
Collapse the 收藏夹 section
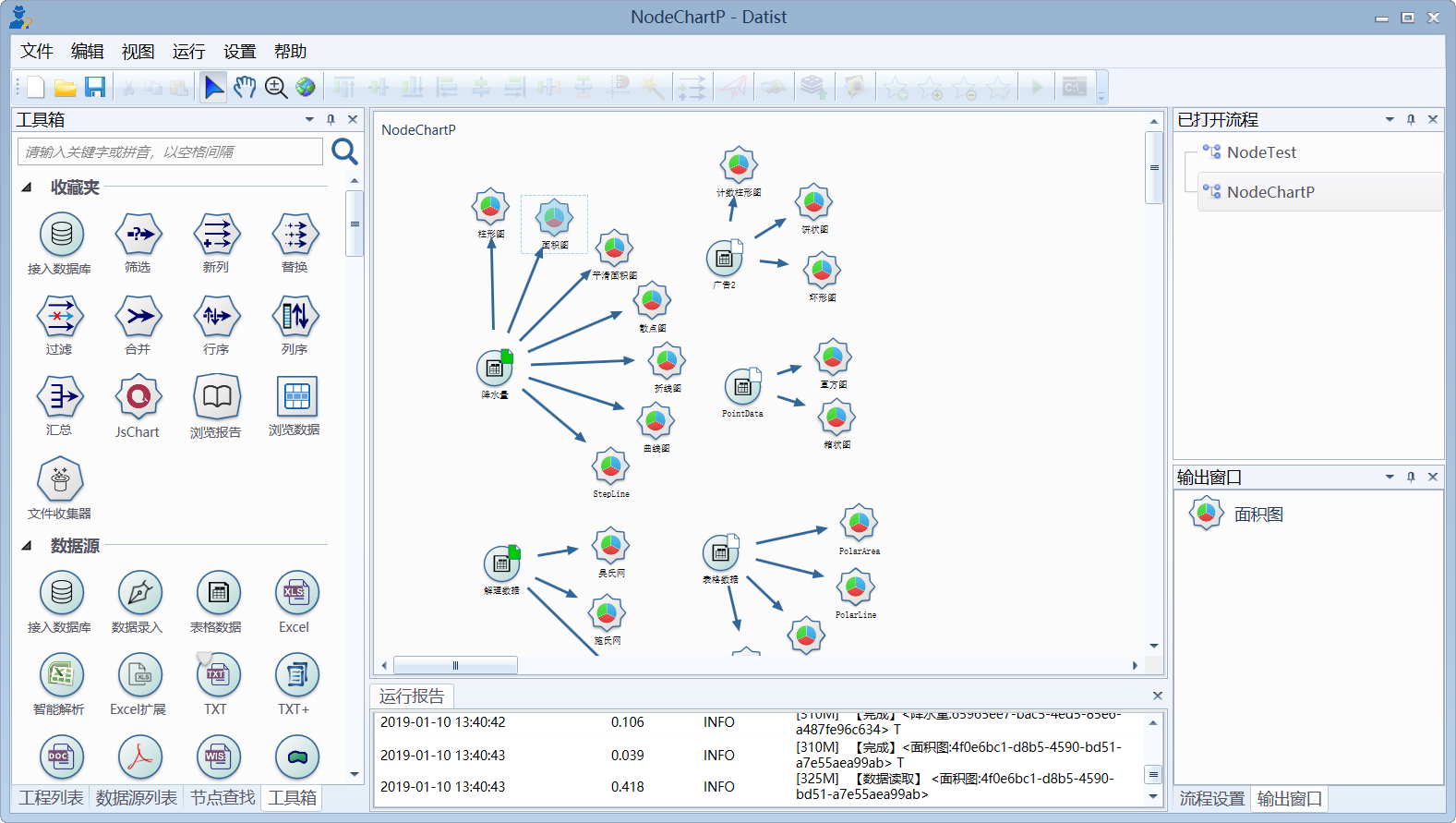click(x=27, y=187)
